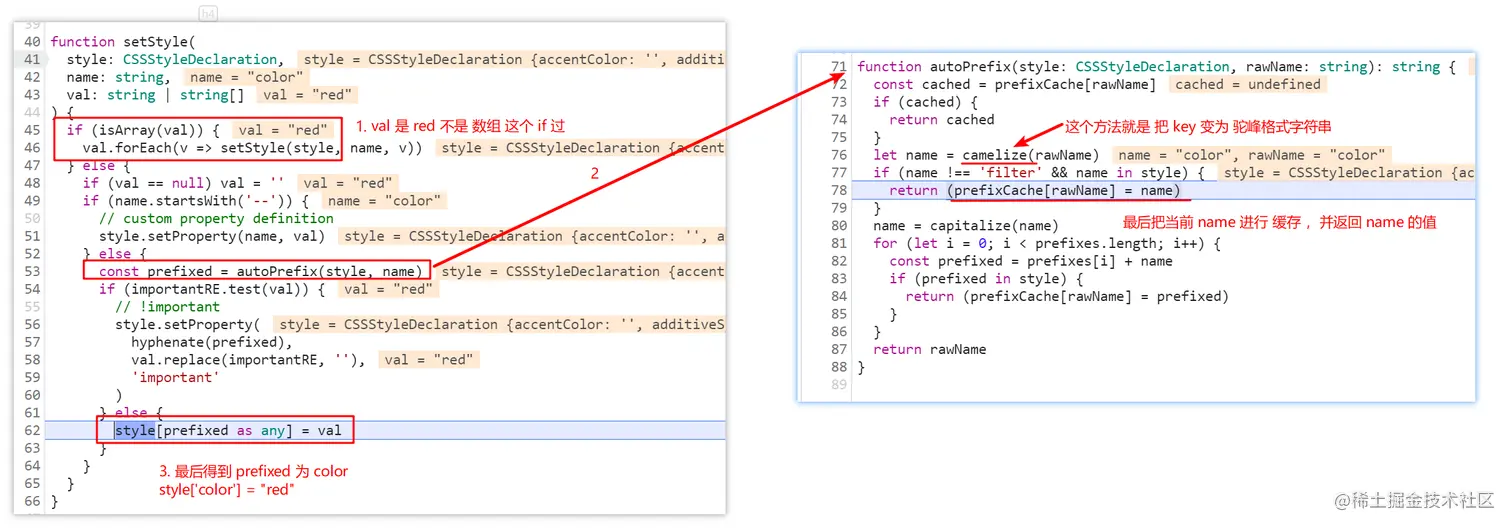This screenshot has height=528, width=1512.
Task: Click "style.setProperty(name, val)" on line 51
Action: click(211, 236)
